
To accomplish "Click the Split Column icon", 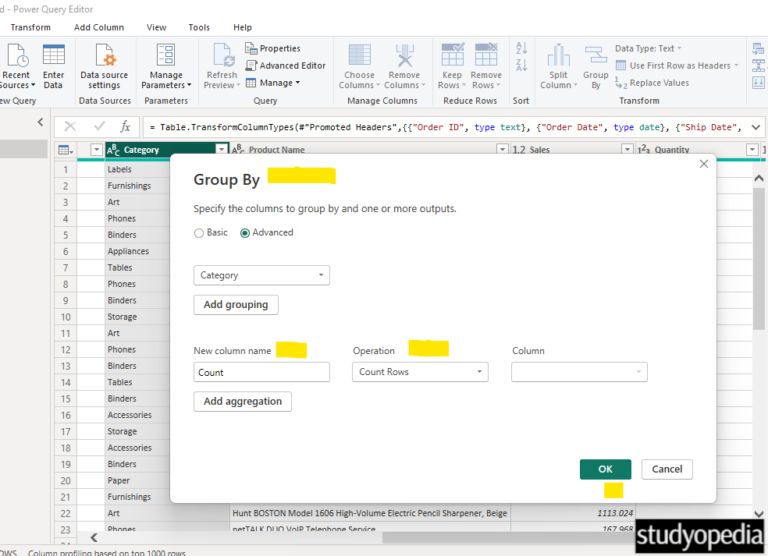I will click(x=558, y=54).
